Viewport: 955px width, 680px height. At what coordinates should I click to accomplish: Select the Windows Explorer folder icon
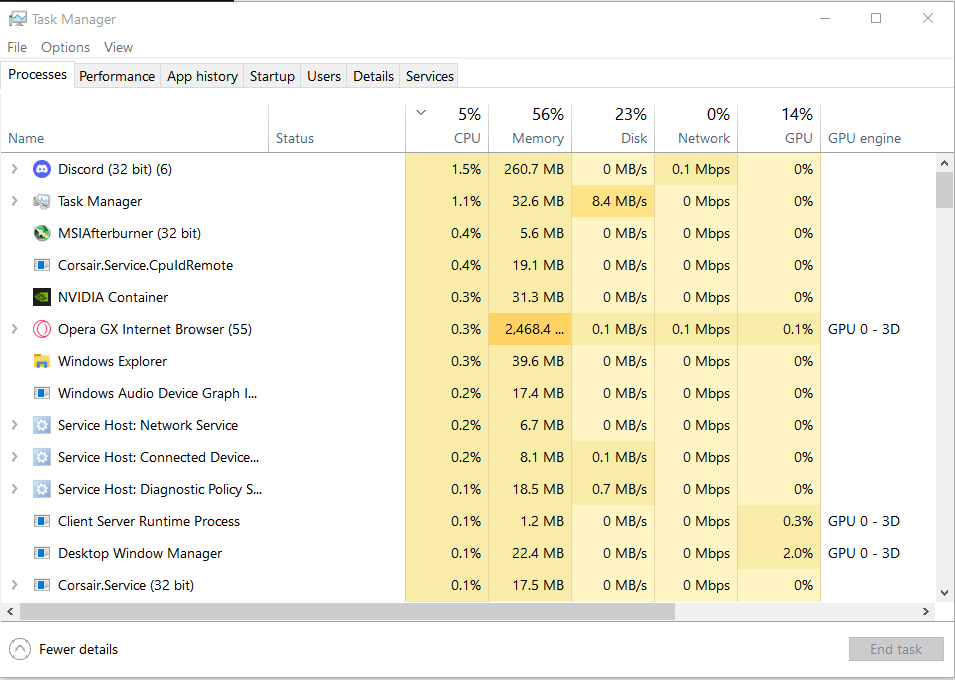coord(41,361)
